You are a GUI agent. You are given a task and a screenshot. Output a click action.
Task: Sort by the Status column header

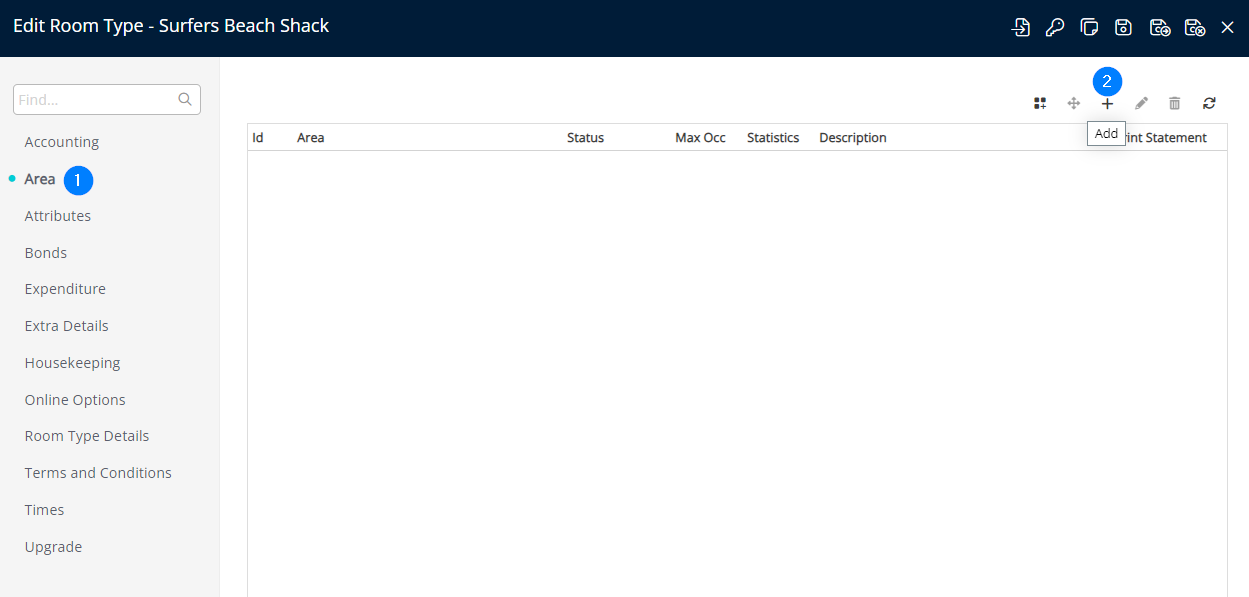click(585, 138)
